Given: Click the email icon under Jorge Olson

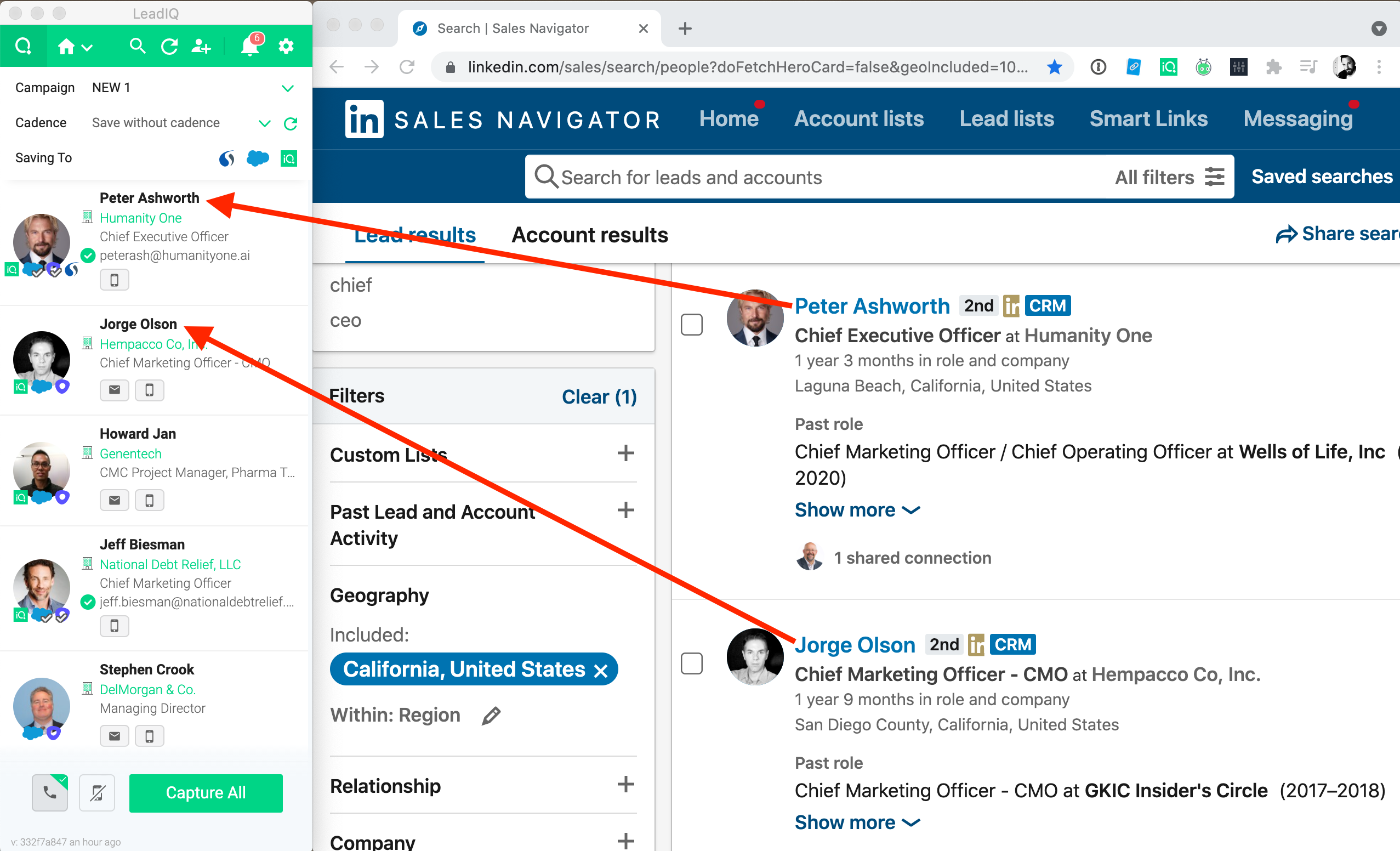Looking at the screenshot, I should click(114, 390).
